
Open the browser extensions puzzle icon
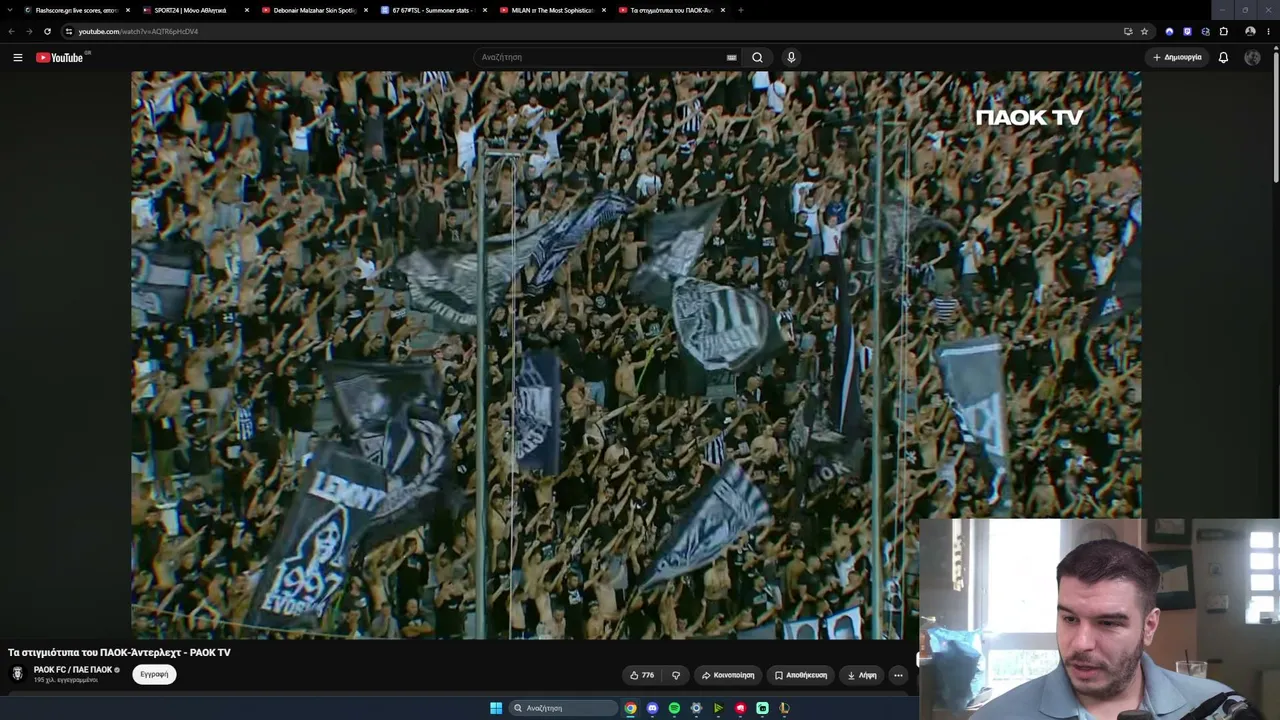point(1223,31)
